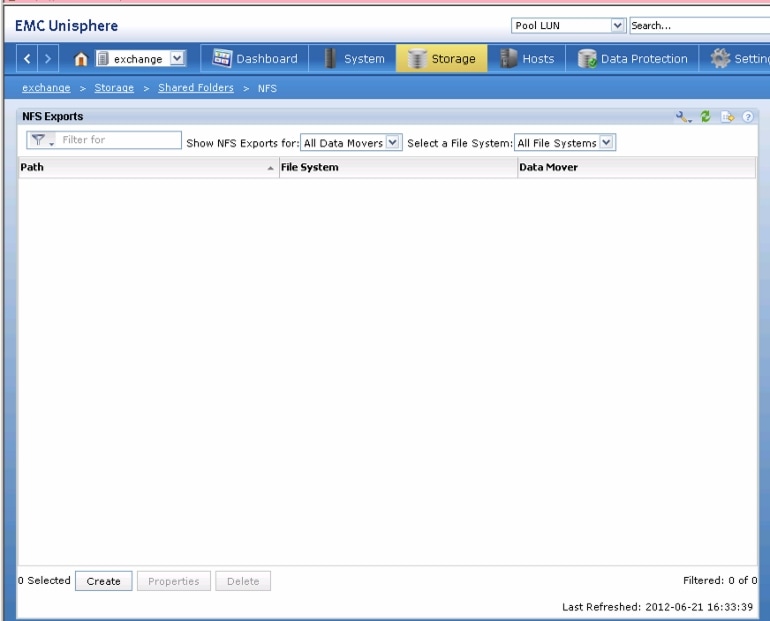Click the Delete button

[243, 581]
